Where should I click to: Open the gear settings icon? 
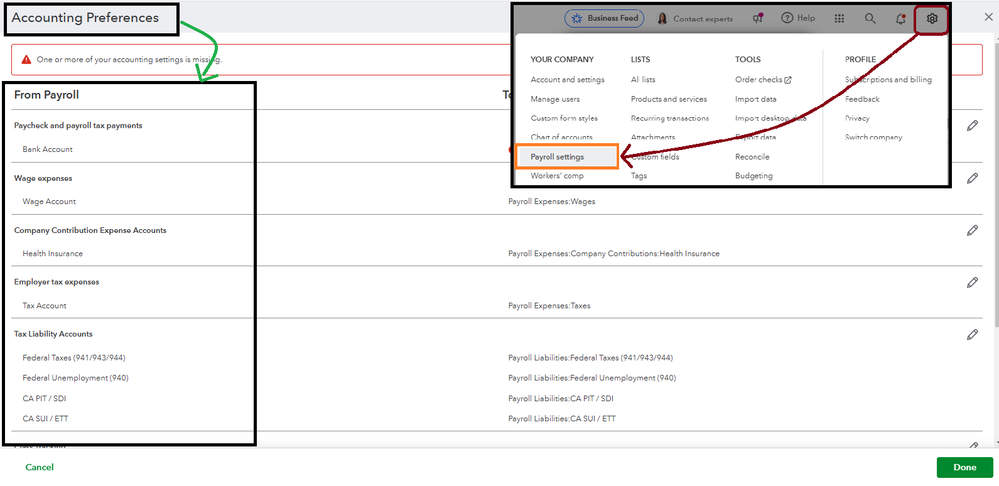932,19
